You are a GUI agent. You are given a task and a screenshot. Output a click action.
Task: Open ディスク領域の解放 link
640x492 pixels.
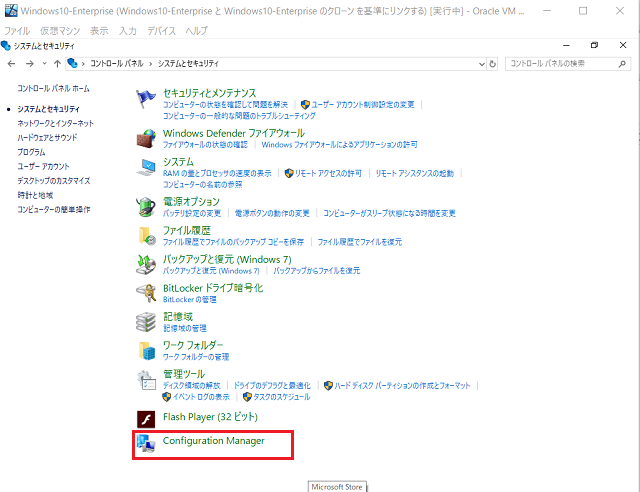click(191, 385)
